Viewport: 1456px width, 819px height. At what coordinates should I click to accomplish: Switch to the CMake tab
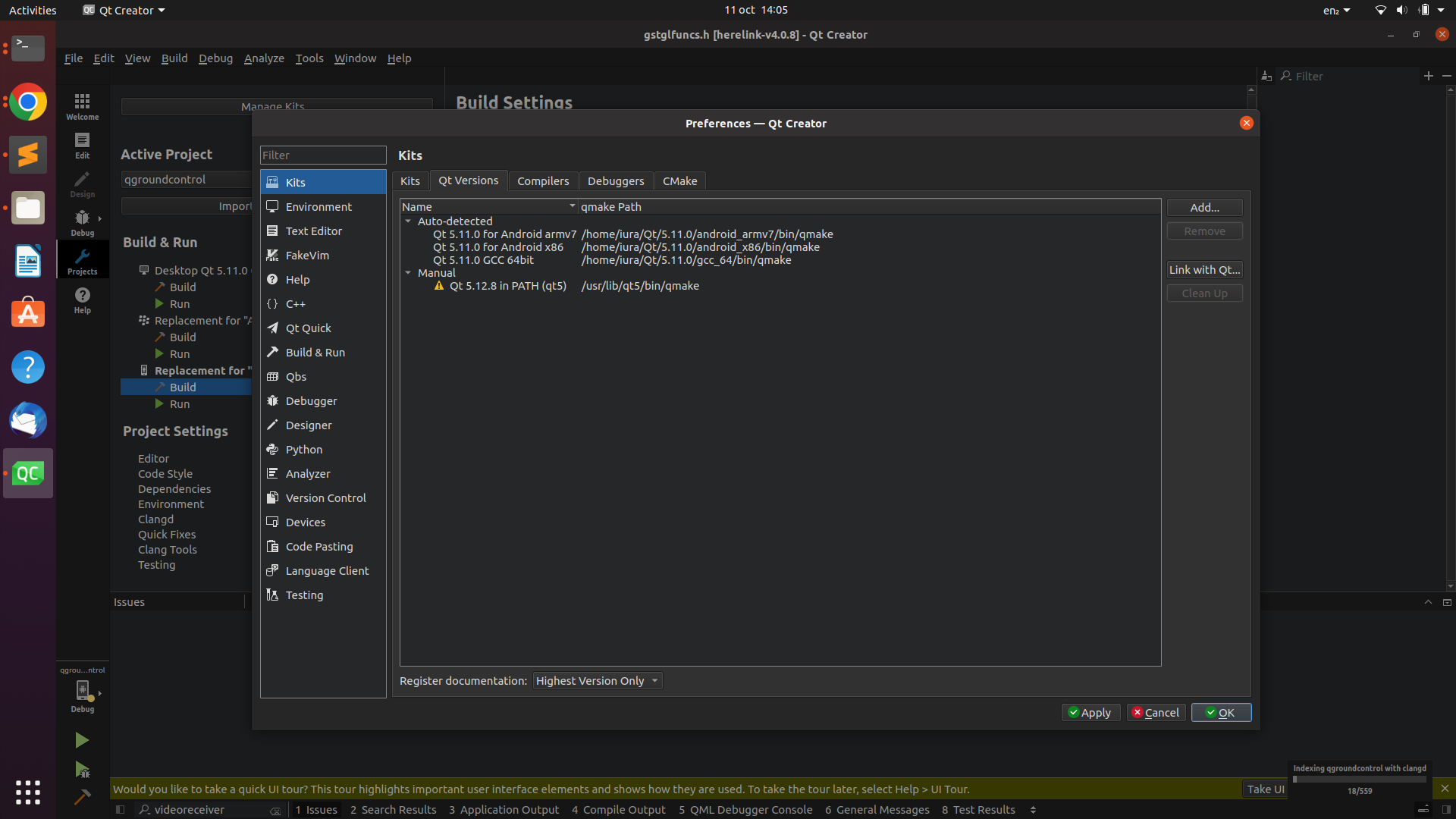pyautogui.click(x=679, y=180)
